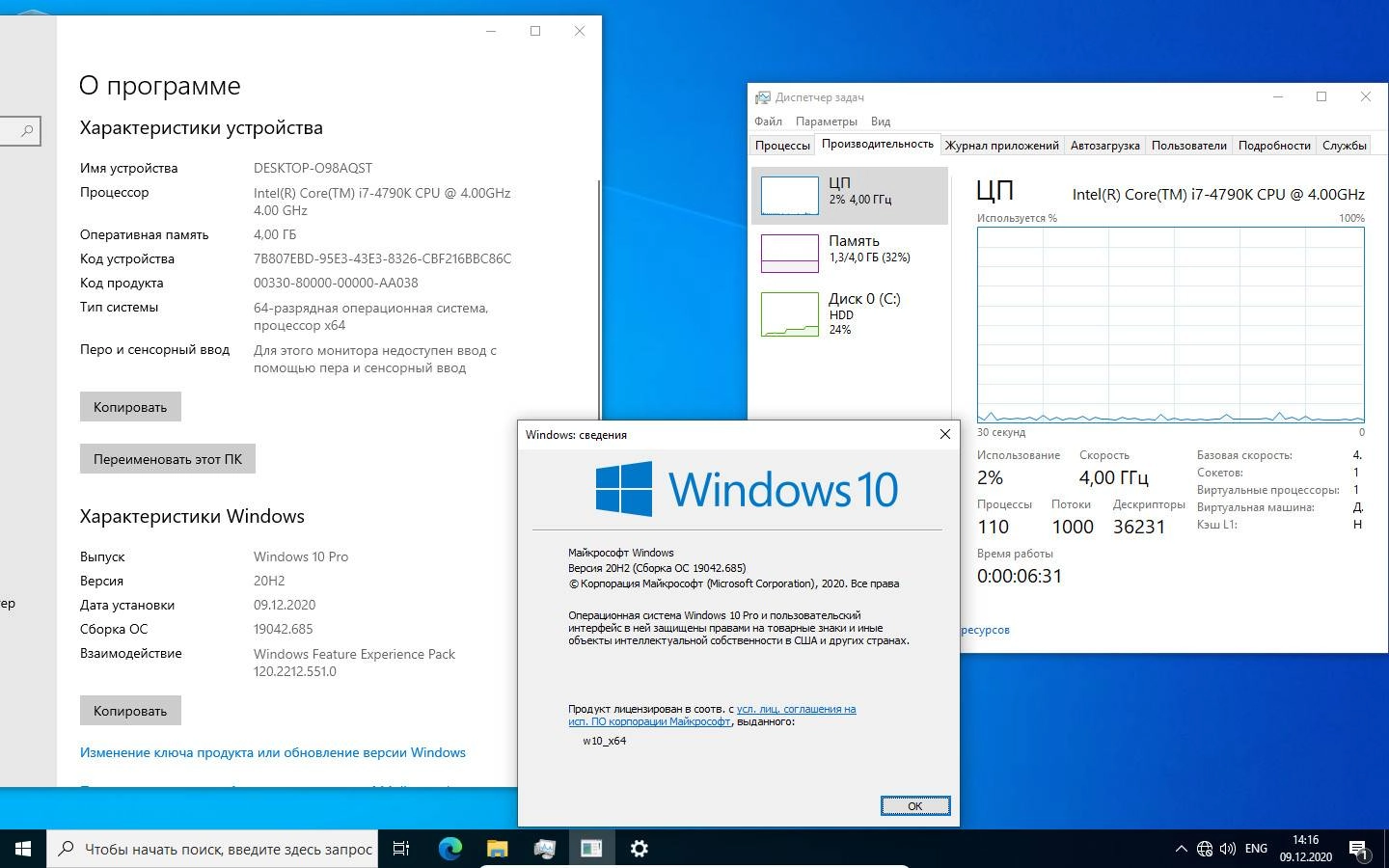This screenshot has height=868, width=1389.
Task: Click the Task Manager title icon
Action: [x=763, y=97]
